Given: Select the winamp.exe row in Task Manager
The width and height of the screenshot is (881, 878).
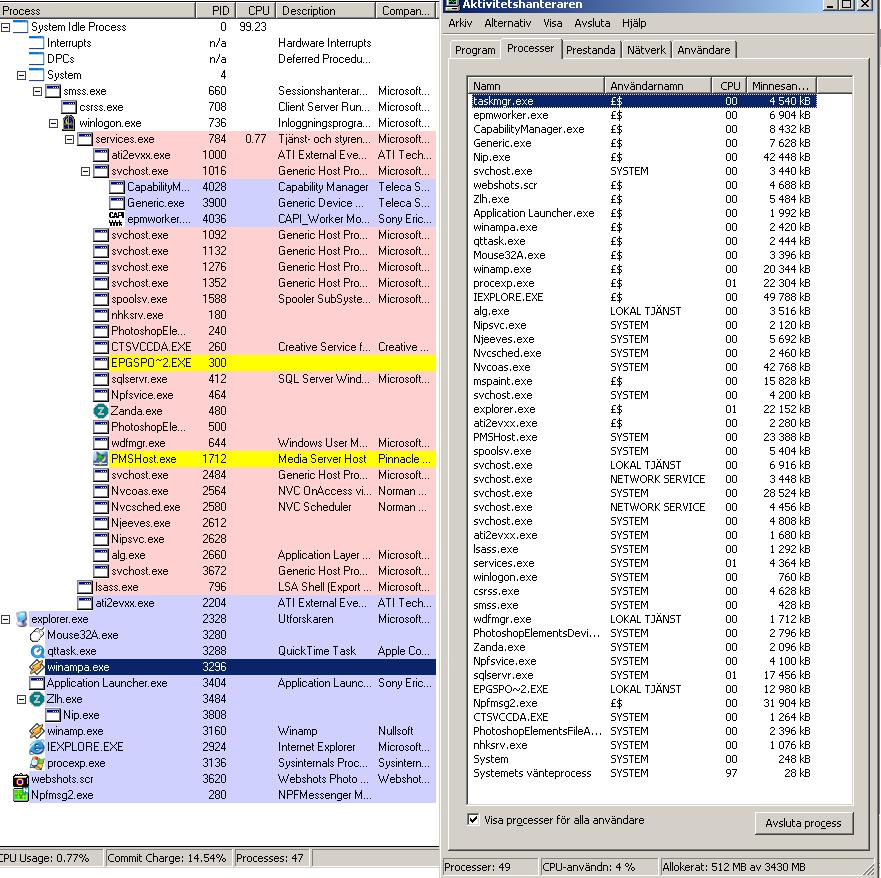Looking at the screenshot, I should pyautogui.click(x=502, y=269).
